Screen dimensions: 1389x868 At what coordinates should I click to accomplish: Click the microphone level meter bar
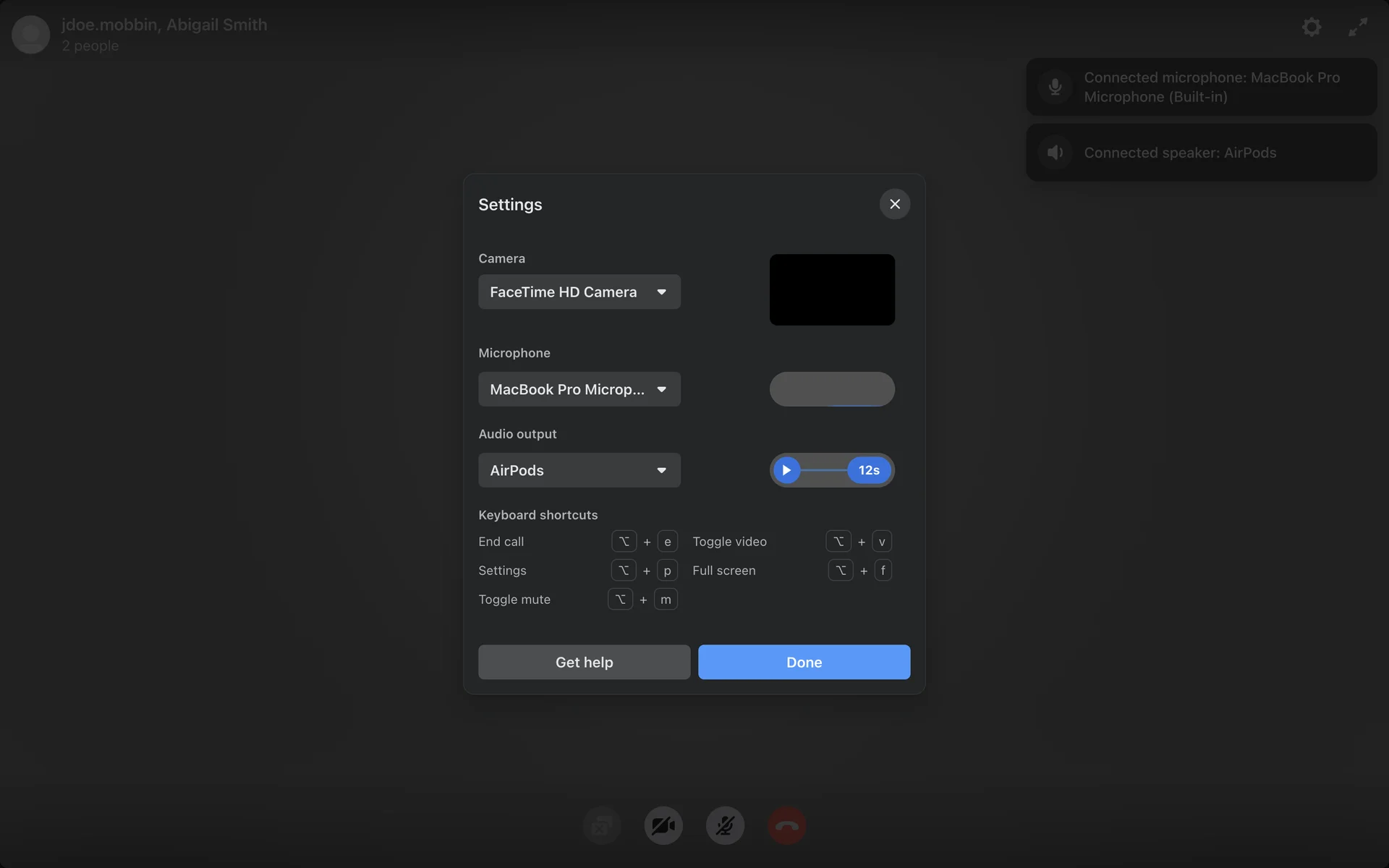click(832, 389)
